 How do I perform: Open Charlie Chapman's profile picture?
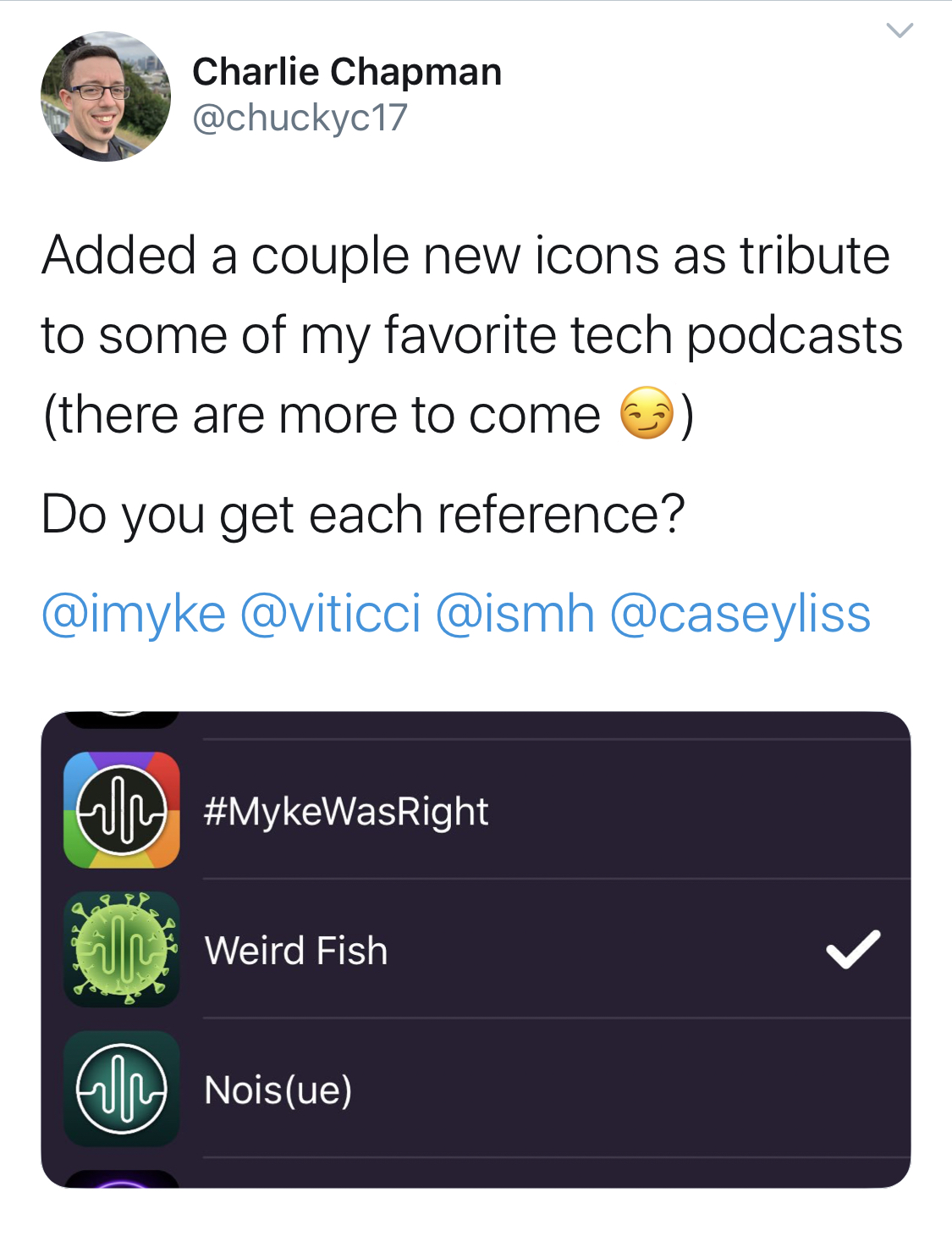(x=106, y=97)
